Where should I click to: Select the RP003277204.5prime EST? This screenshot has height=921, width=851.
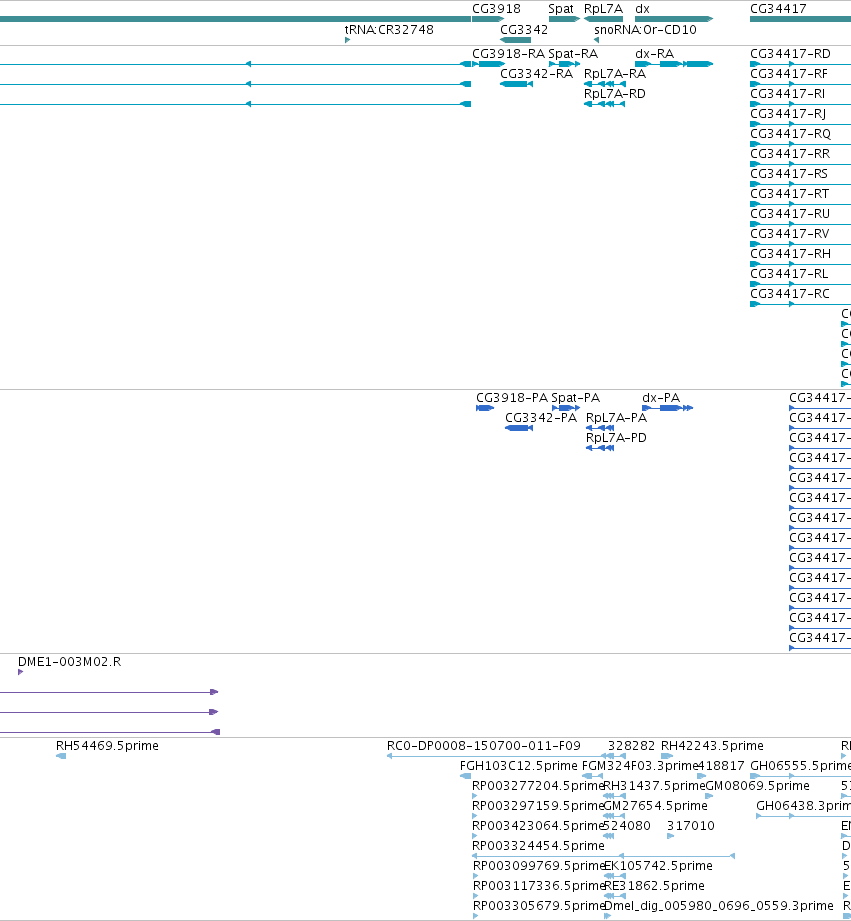[x=475, y=796]
